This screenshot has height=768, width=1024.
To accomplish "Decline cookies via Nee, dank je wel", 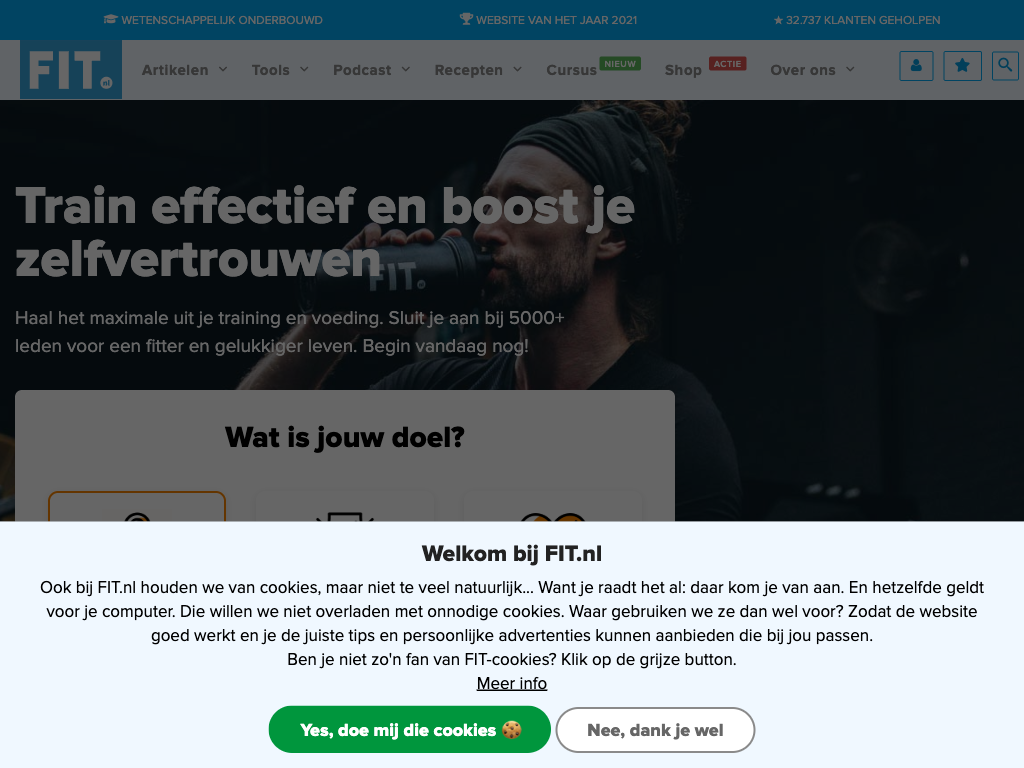I will [655, 729].
